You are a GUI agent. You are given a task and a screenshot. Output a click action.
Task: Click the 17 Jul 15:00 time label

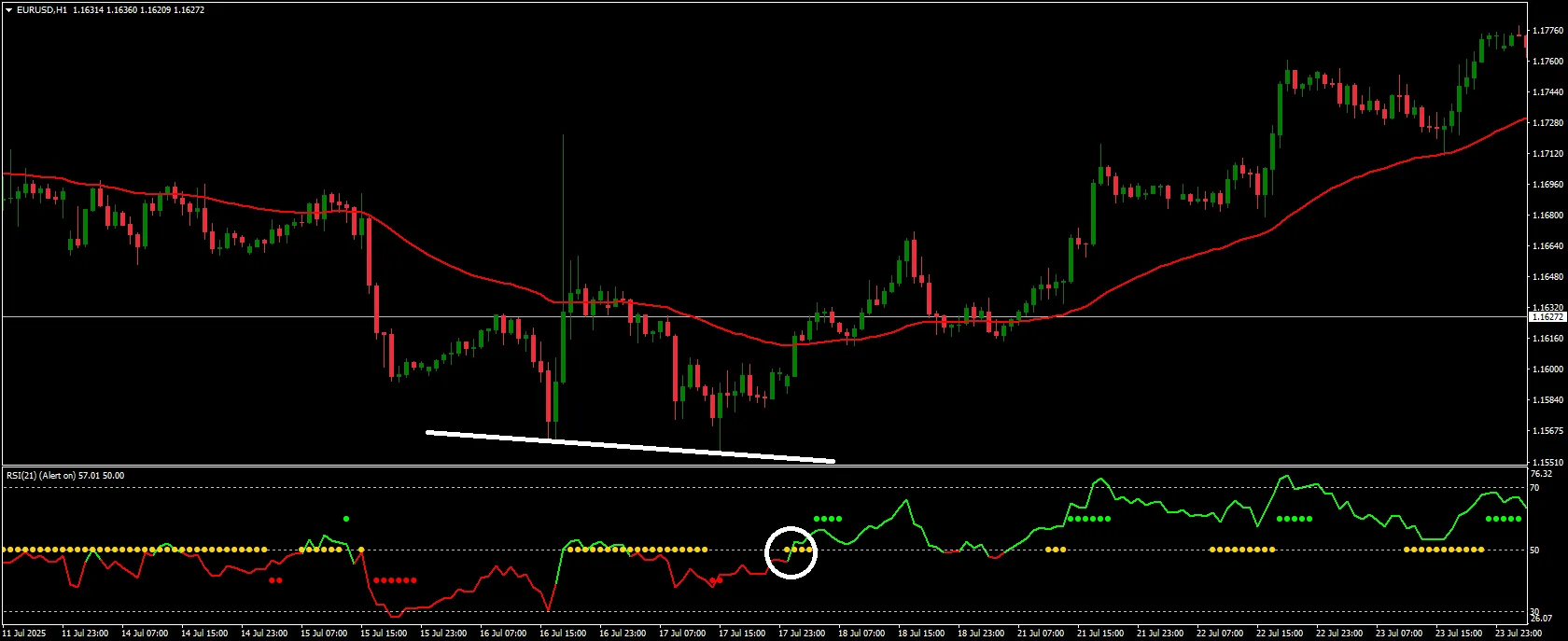pyautogui.click(x=742, y=634)
